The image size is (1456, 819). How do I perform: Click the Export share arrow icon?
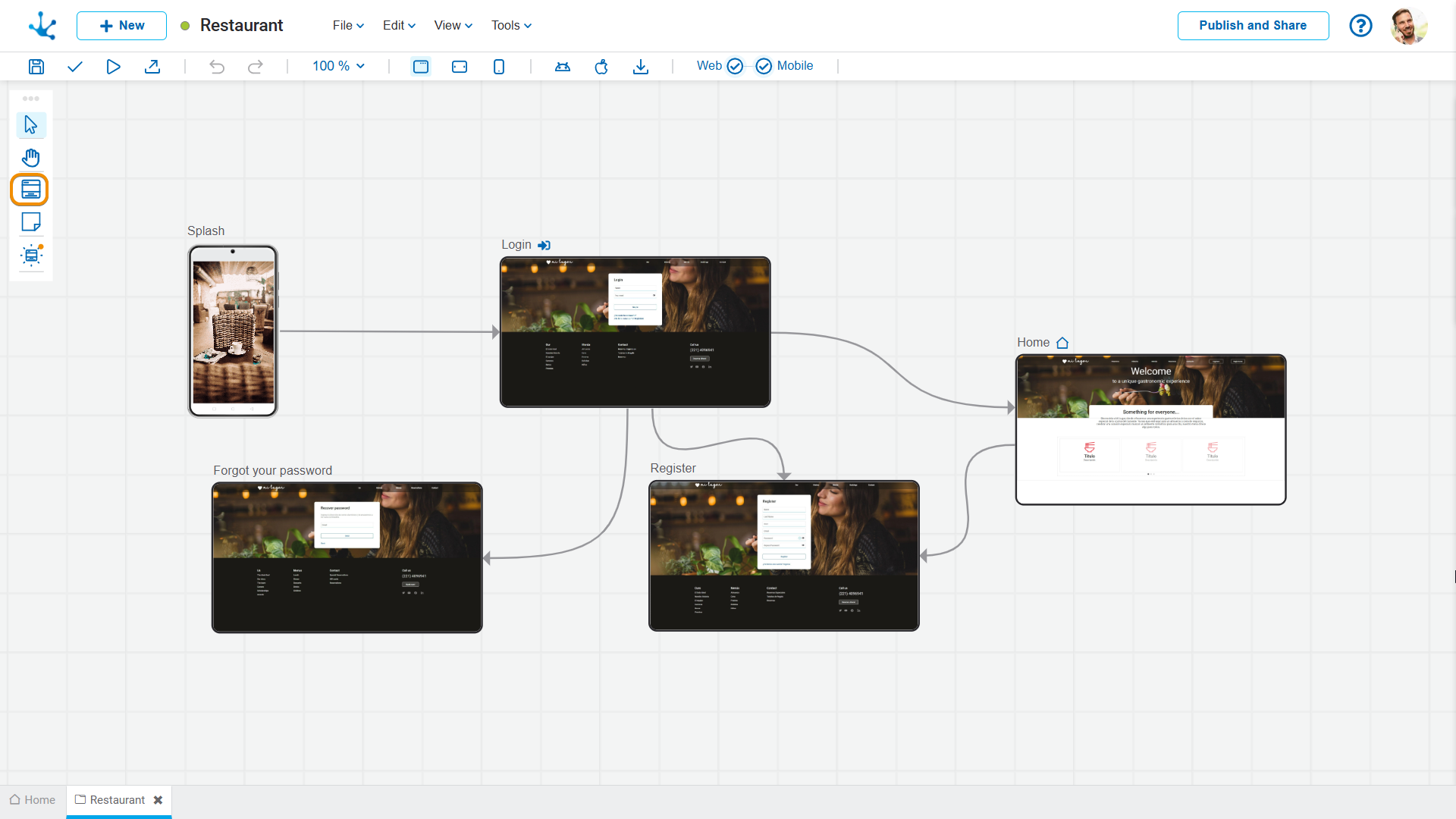pos(152,67)
